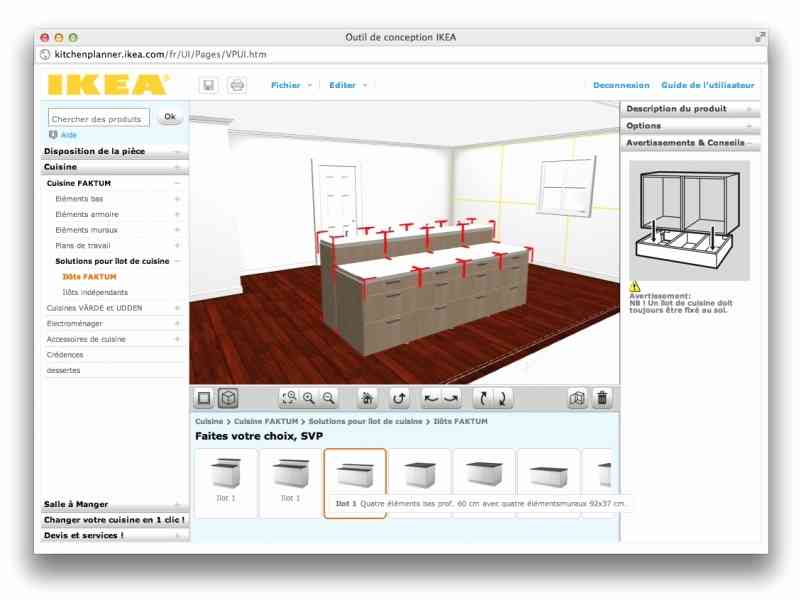This screenshot has width=800, height=600.
Task: Click the printer icon
Action: coord(237,85)
